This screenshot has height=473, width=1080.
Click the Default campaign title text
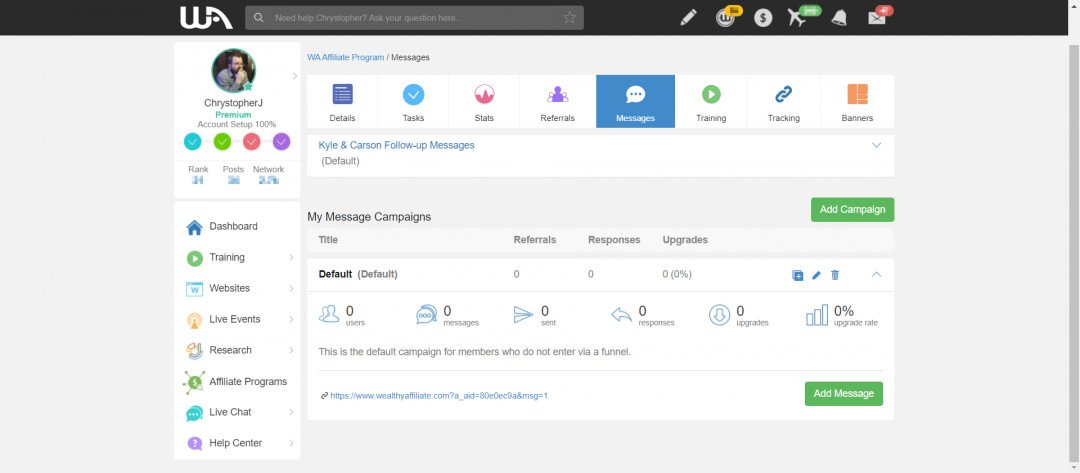pyautogui.click(x=335, y=274)
